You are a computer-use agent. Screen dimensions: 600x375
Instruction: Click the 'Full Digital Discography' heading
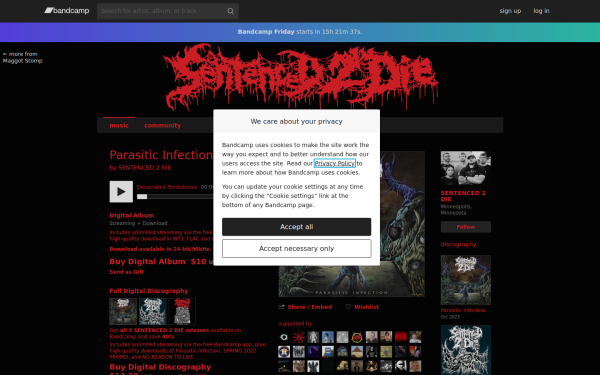click(x=149, y=291)
